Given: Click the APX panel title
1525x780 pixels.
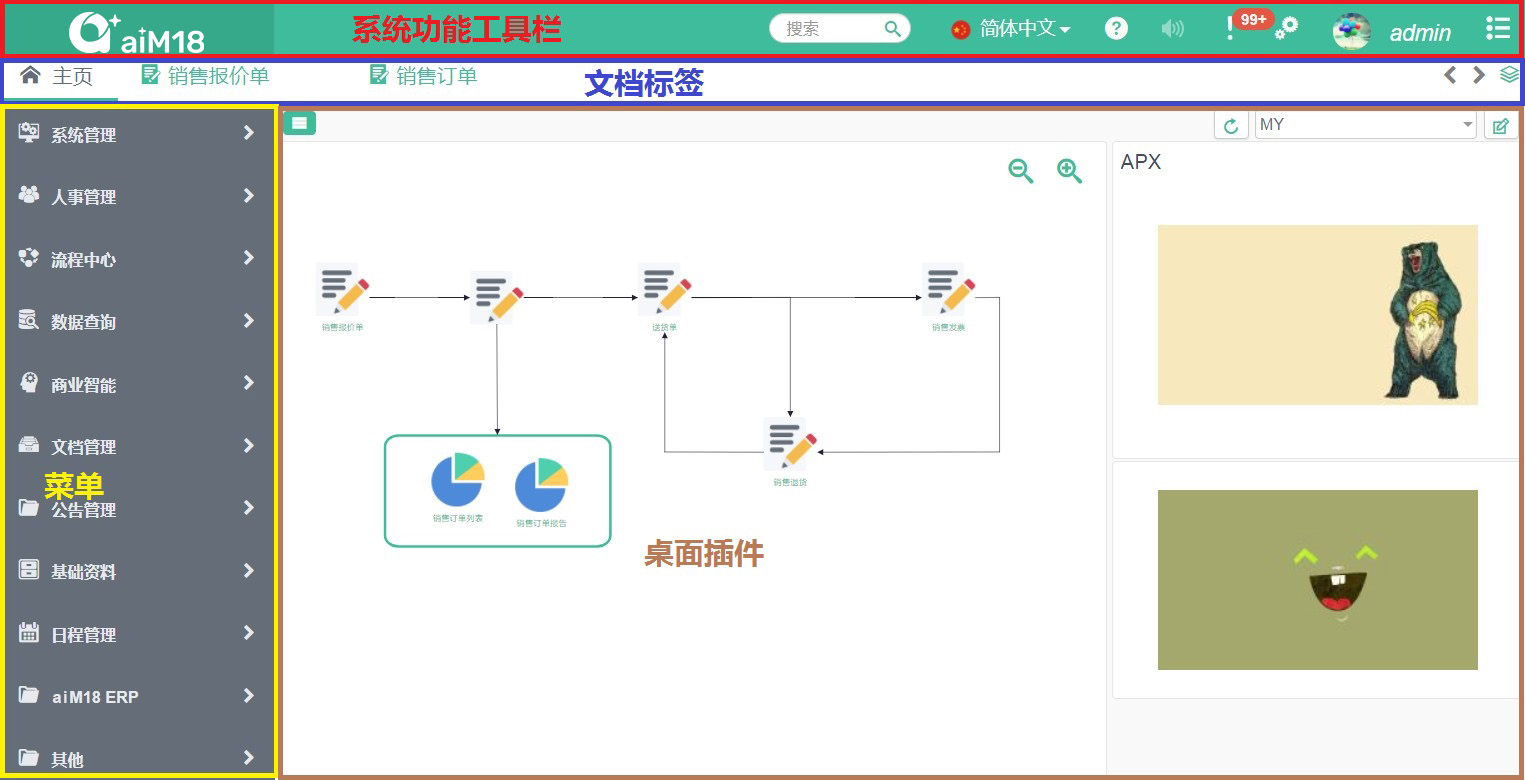Looking at the screenshot, I should (1141, 162).
